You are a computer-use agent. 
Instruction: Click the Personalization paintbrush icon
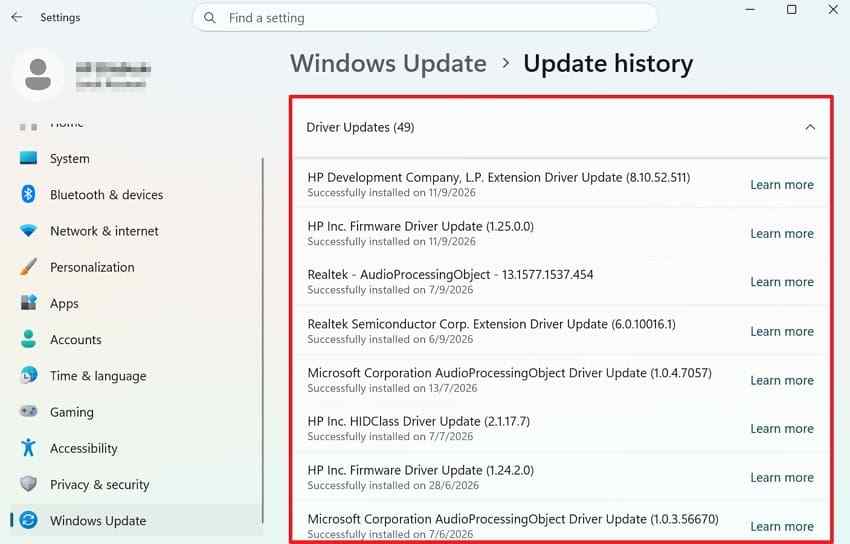tap(28, 267)
